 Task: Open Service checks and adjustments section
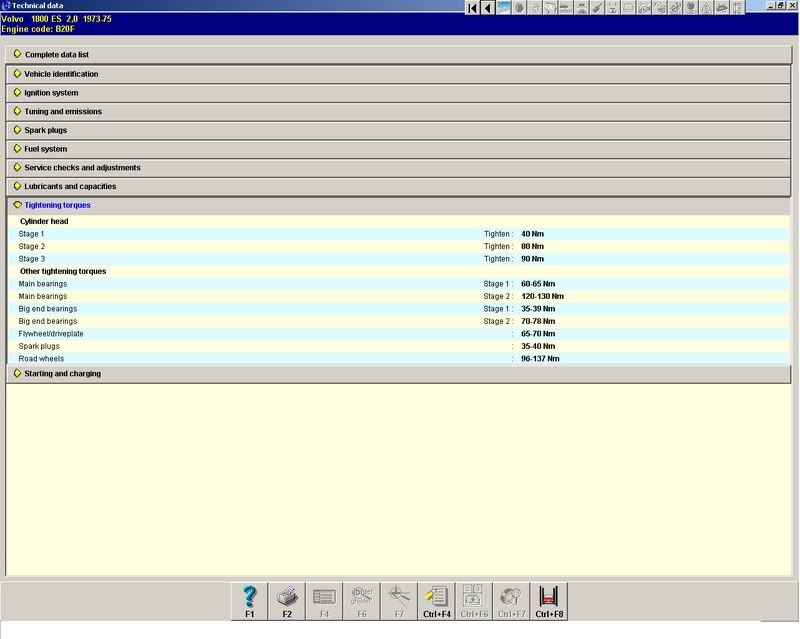coord(82,168)
